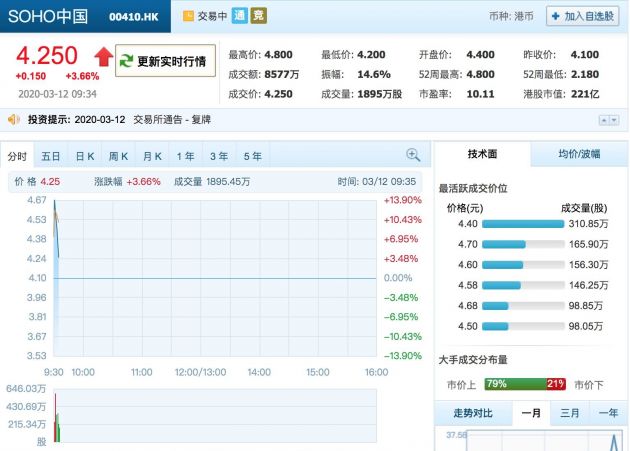Click the 大手成交分布量 heading
Viewport: 630px width, 451px height.
point(473,359)
